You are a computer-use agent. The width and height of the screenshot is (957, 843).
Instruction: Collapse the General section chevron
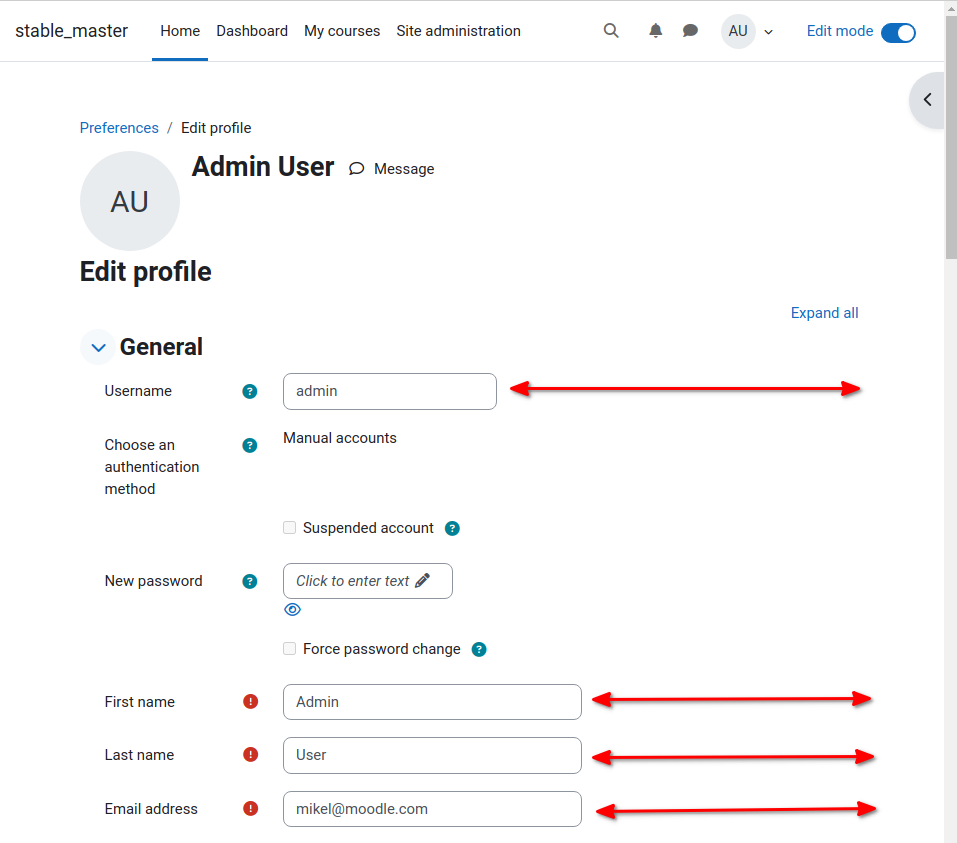pos(98,348)
